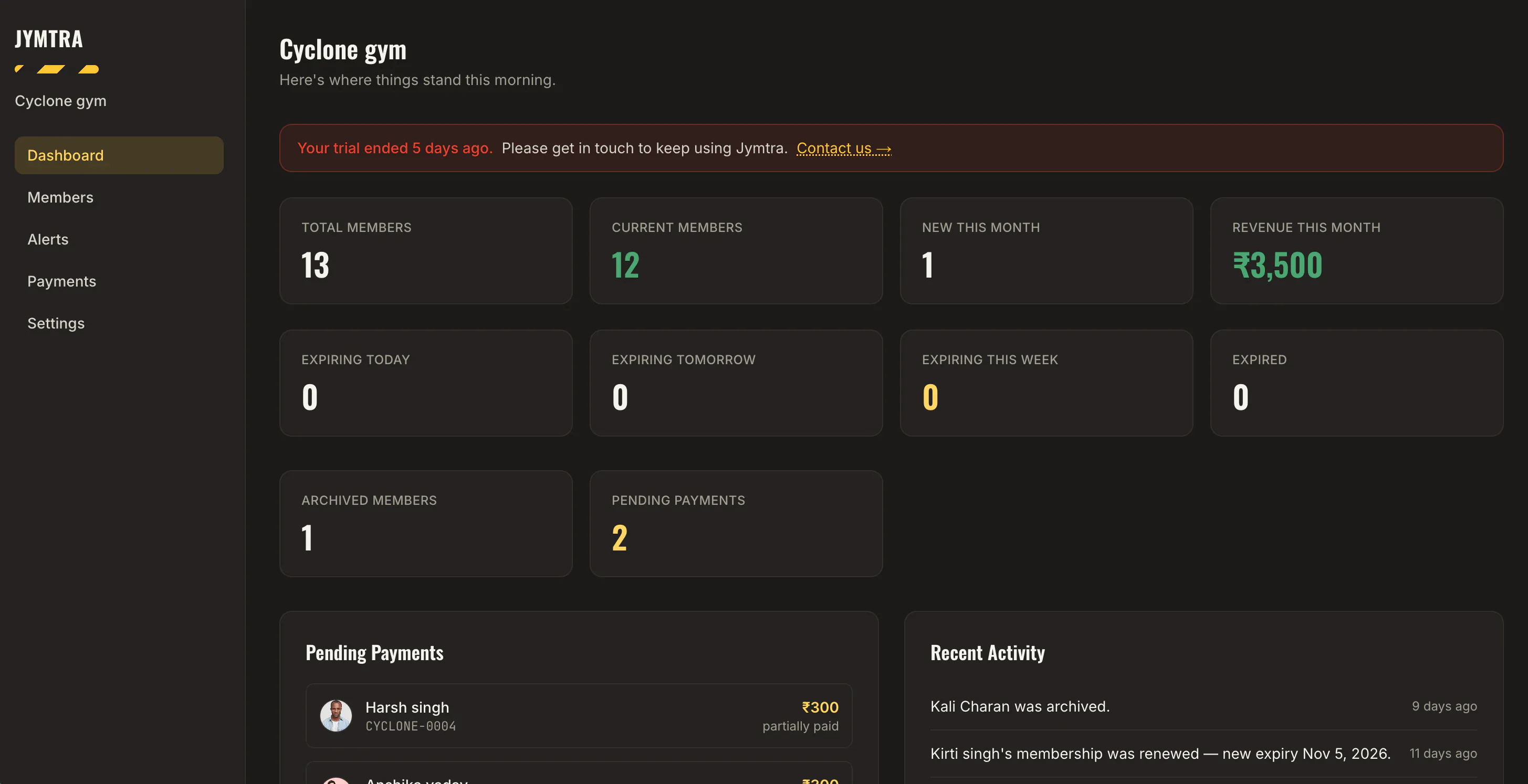Follow the Contact us link

coord(843,148)
